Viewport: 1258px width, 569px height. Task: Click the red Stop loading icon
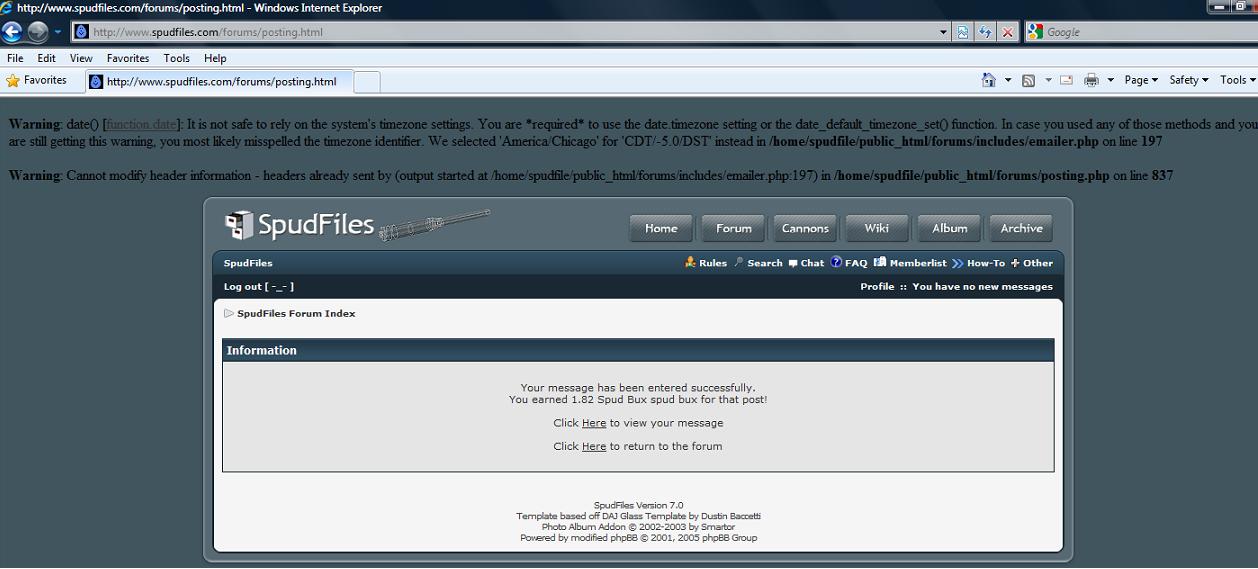click(x=1008, y=32)
